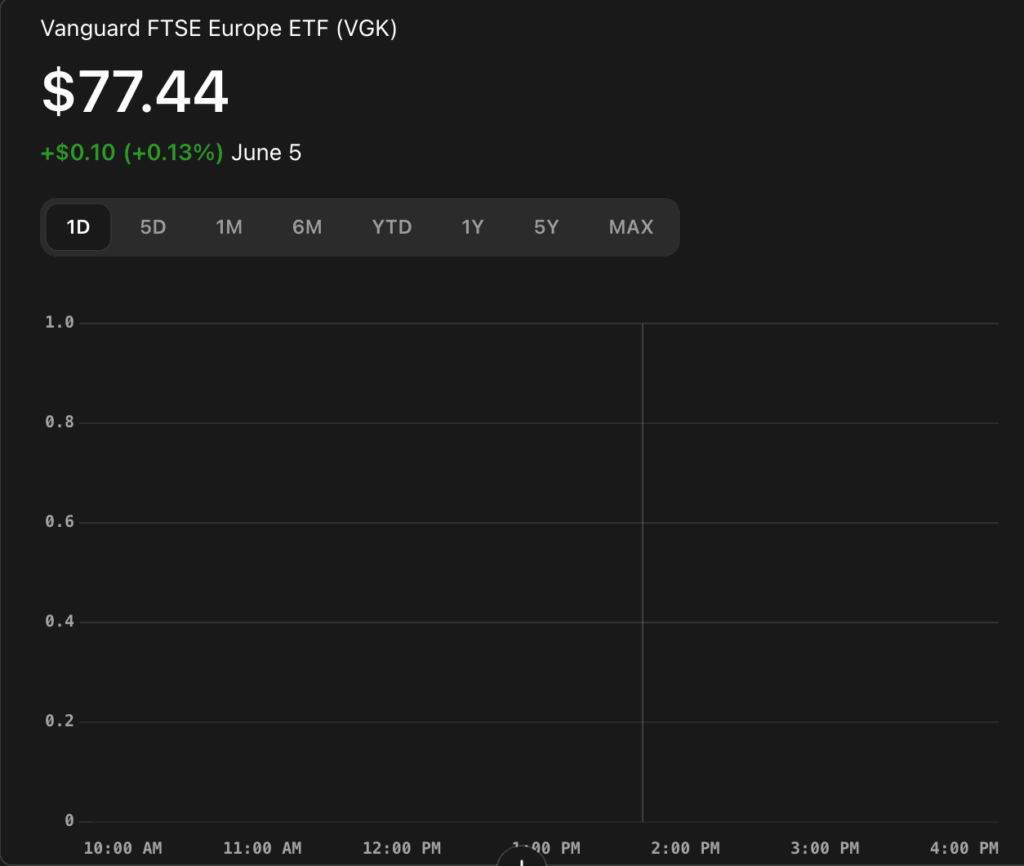Show the 1M price history
Viewport: 1024px width, 866px height.
click(x=229, y=227)
